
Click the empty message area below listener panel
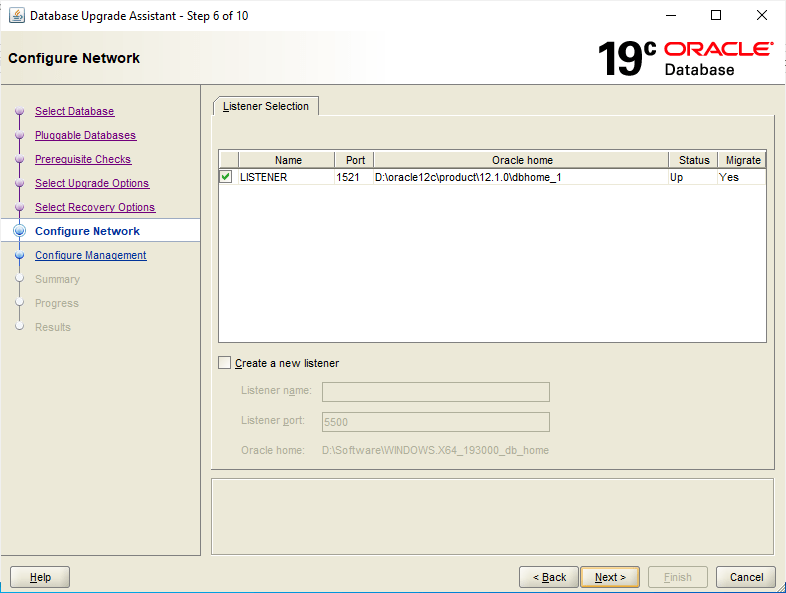pyautogui.click(x=492, y=516)
